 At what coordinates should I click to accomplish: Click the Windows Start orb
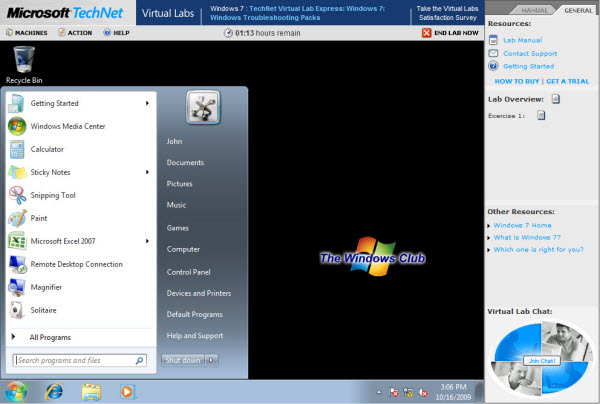16,392
